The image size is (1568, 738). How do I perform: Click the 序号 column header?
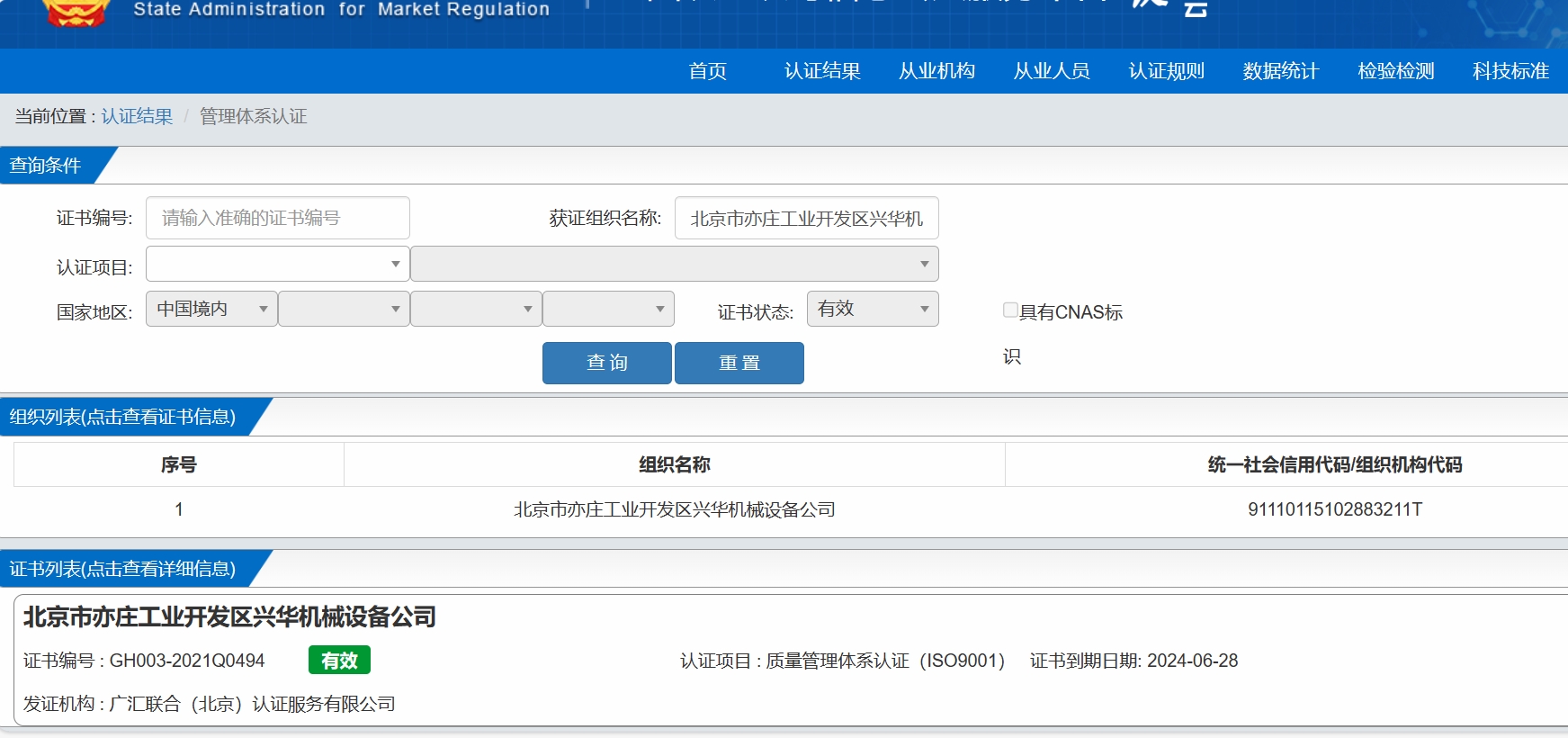click(179, 464)
